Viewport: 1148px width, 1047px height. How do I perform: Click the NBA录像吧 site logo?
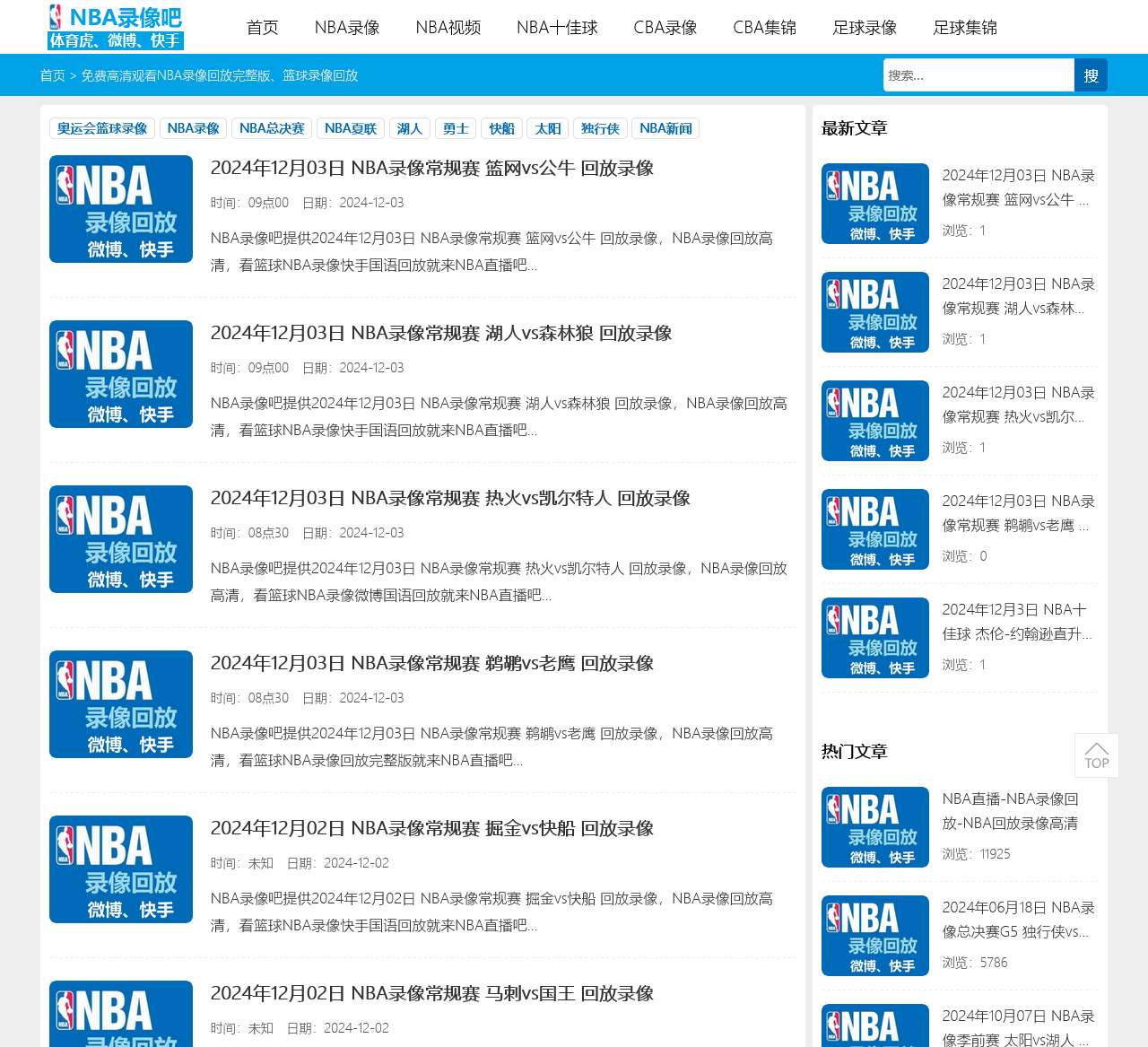pyautogui.click(x=116, y=27)
